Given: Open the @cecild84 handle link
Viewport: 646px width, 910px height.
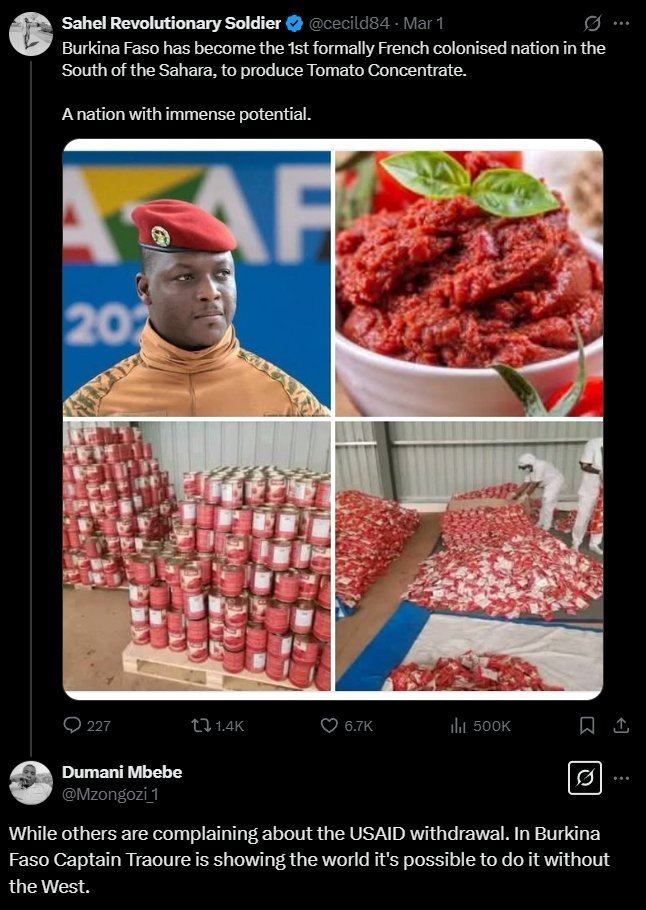Looking at the screenshot, I should [349, 23].
